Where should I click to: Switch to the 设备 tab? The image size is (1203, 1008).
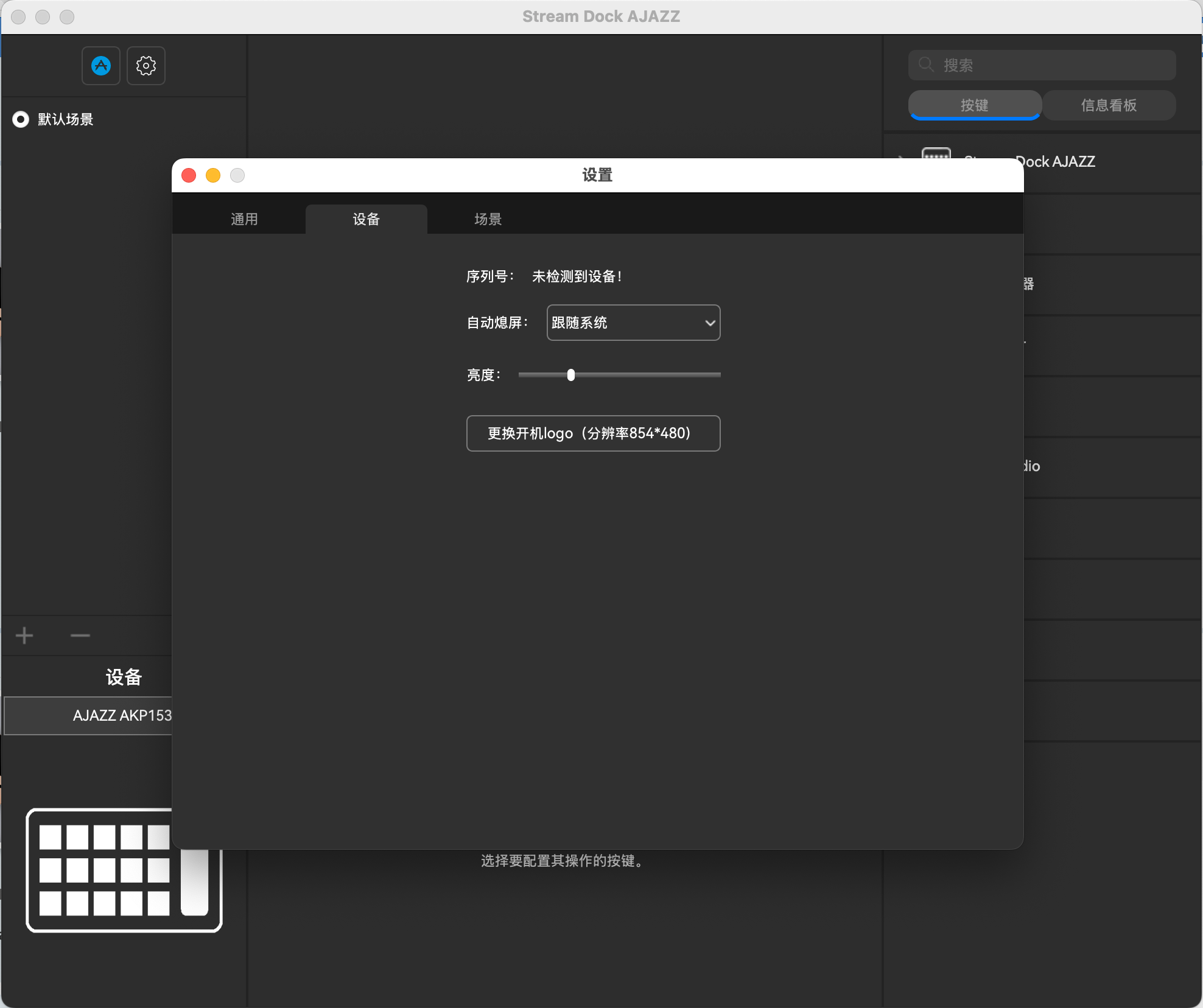coord(367,219)
